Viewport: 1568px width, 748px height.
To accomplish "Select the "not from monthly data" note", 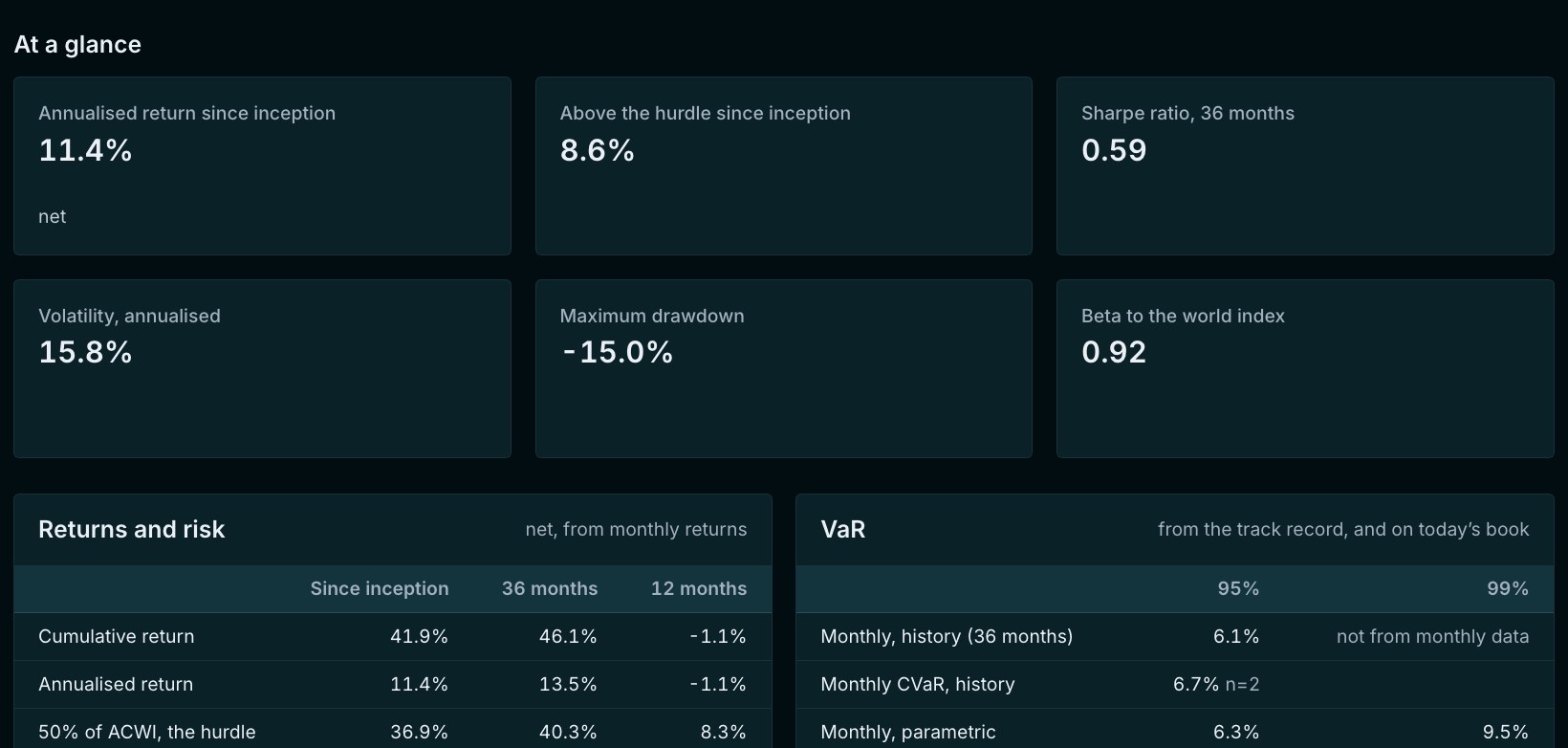I will 1432,637.
